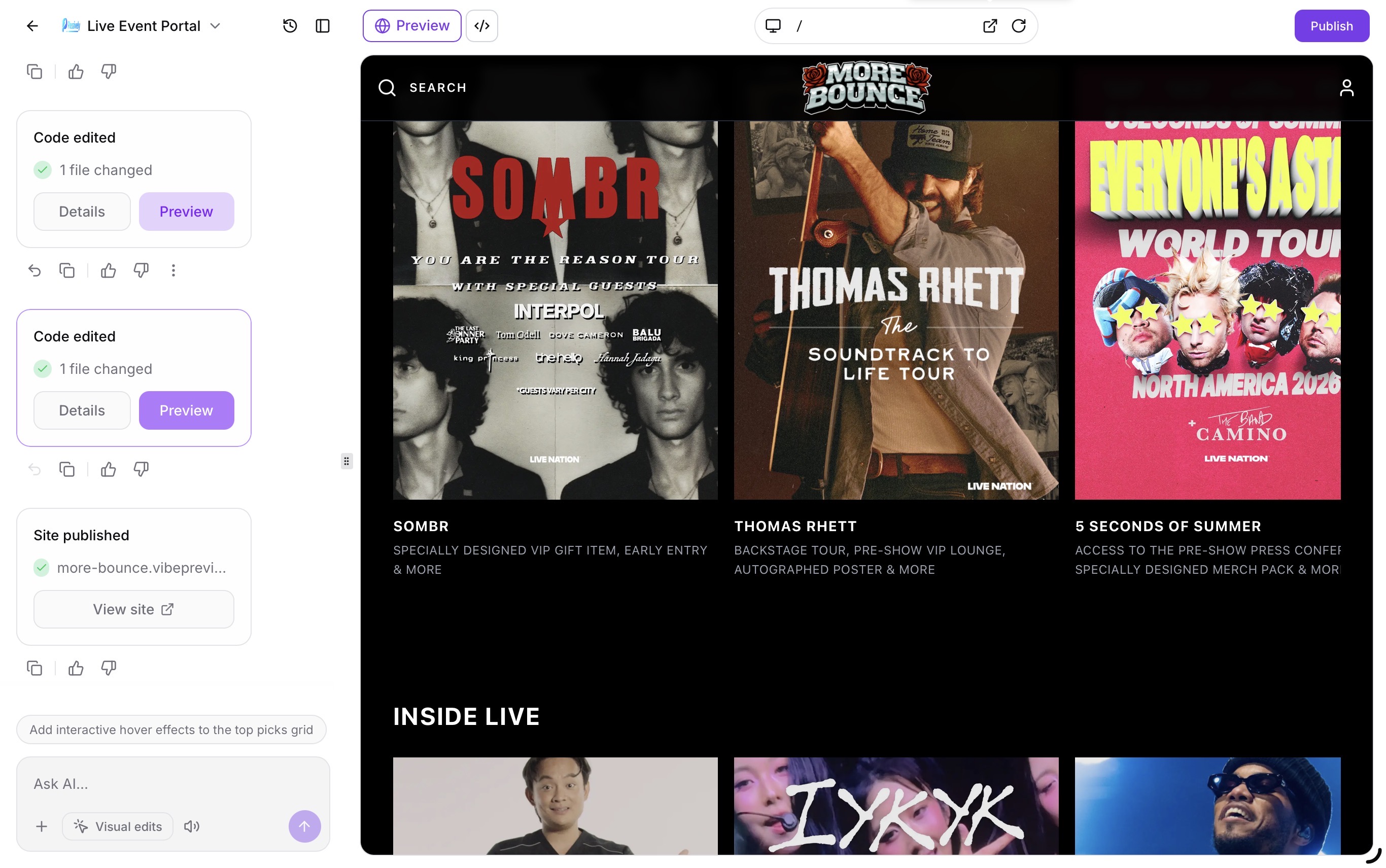Image resolution: width=1386 pixels, height=868 pixels.
Task: Toggle the speaker audio icon
Action: pyautogui.click(x=192, y=827)
